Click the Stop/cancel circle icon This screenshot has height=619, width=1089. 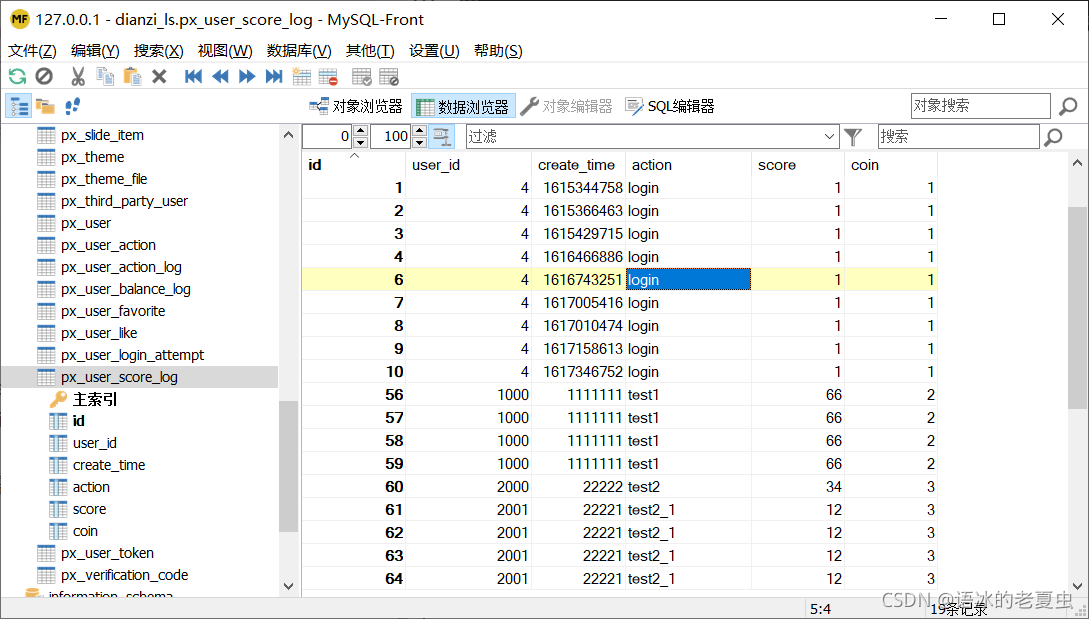44,76
